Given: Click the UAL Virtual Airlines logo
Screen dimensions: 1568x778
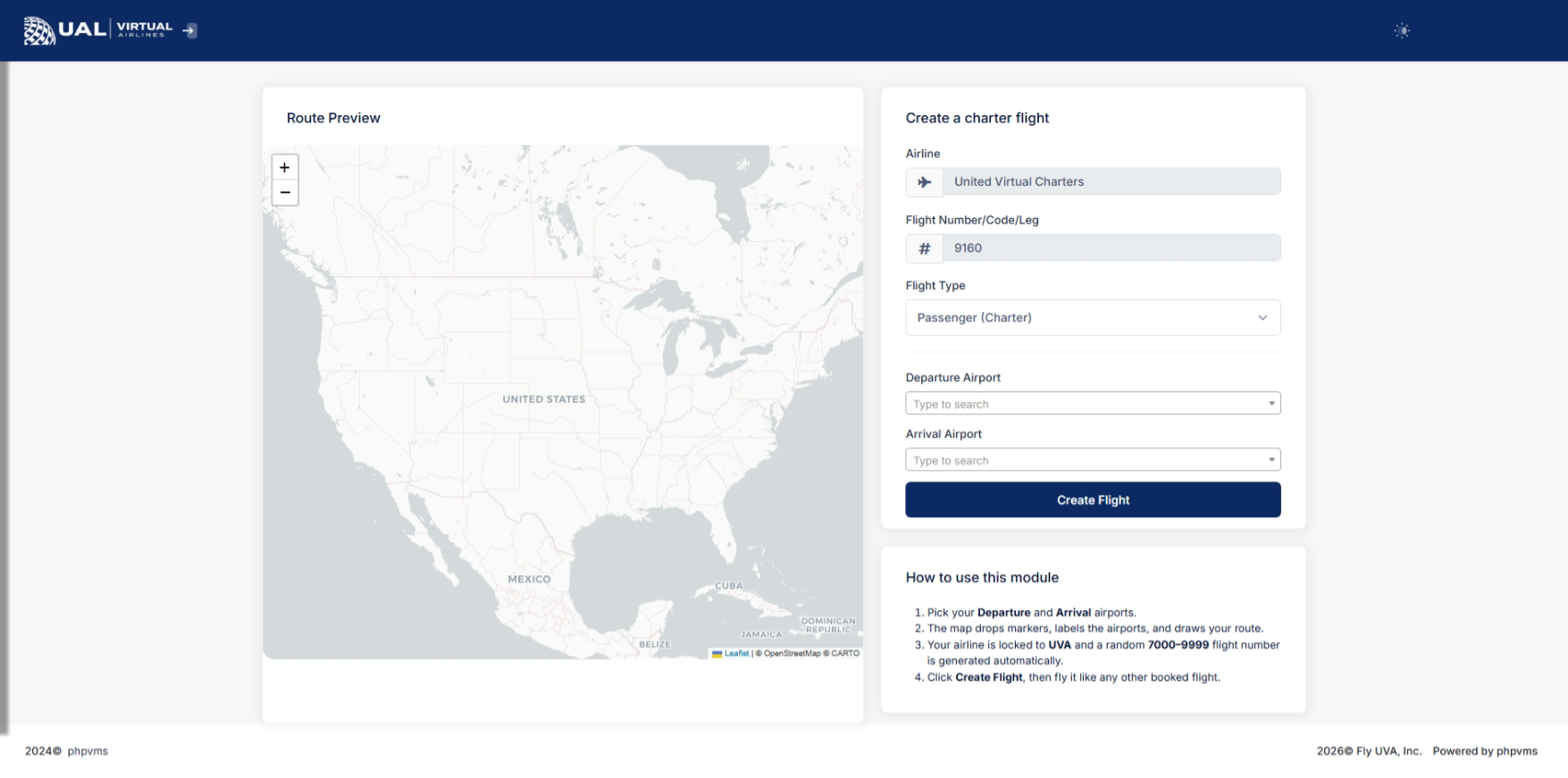Looking at the screenshot, I should coord(98,30).
